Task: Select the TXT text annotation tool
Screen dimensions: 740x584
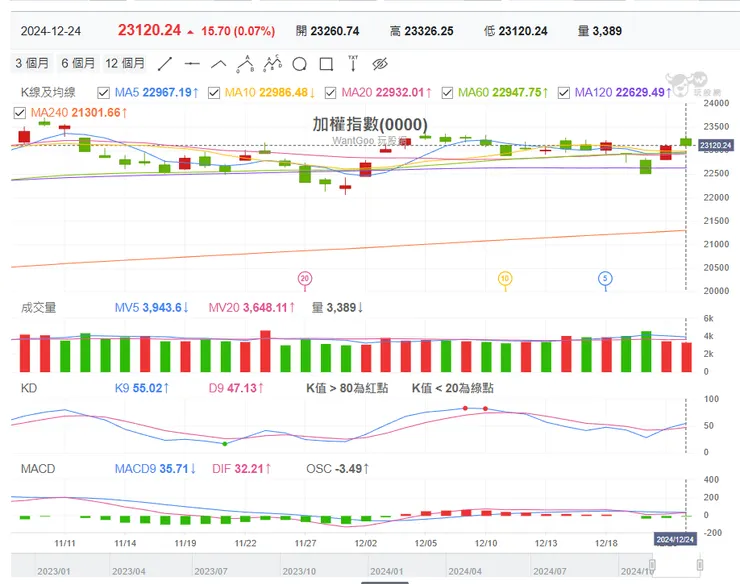Action: (x=353, y=63)
